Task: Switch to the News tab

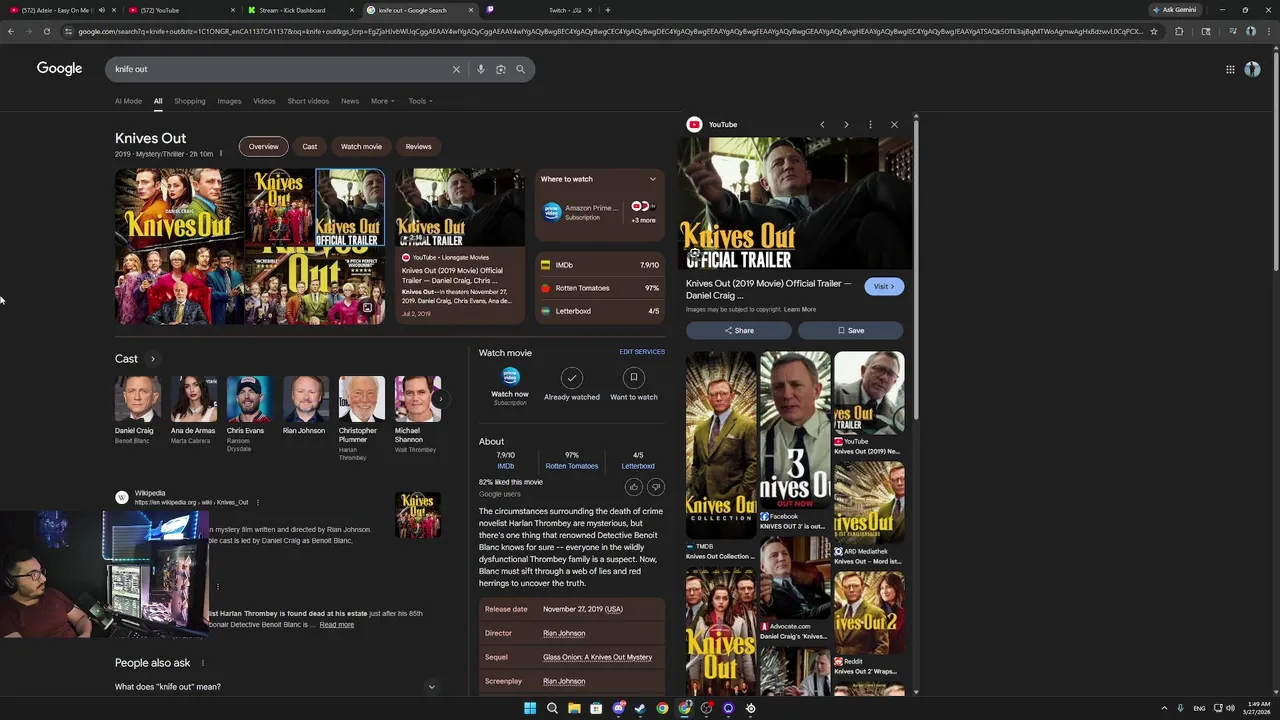Action: [x=350, y=101]
